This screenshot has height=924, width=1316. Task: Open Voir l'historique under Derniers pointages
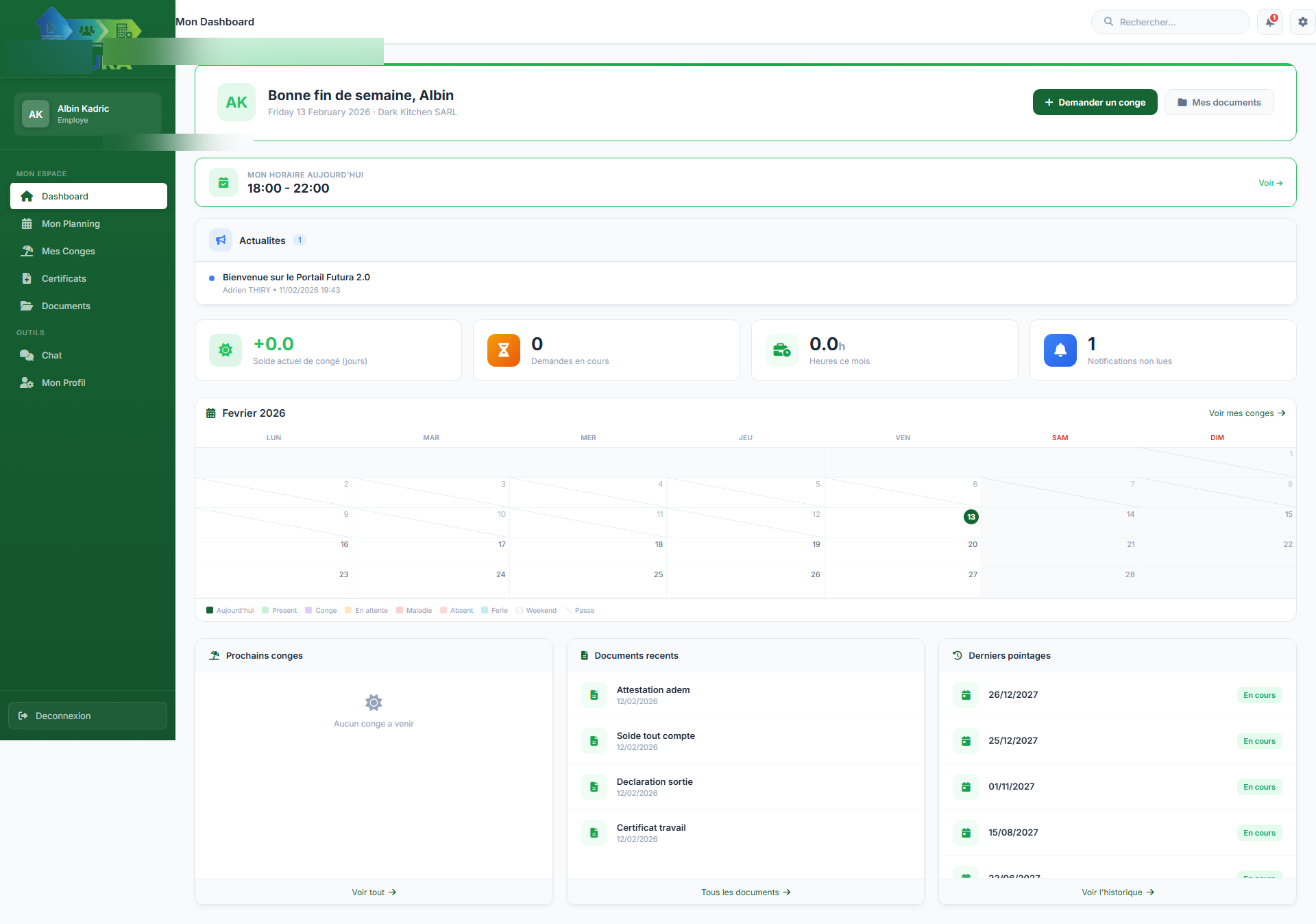coord(1117,892)
